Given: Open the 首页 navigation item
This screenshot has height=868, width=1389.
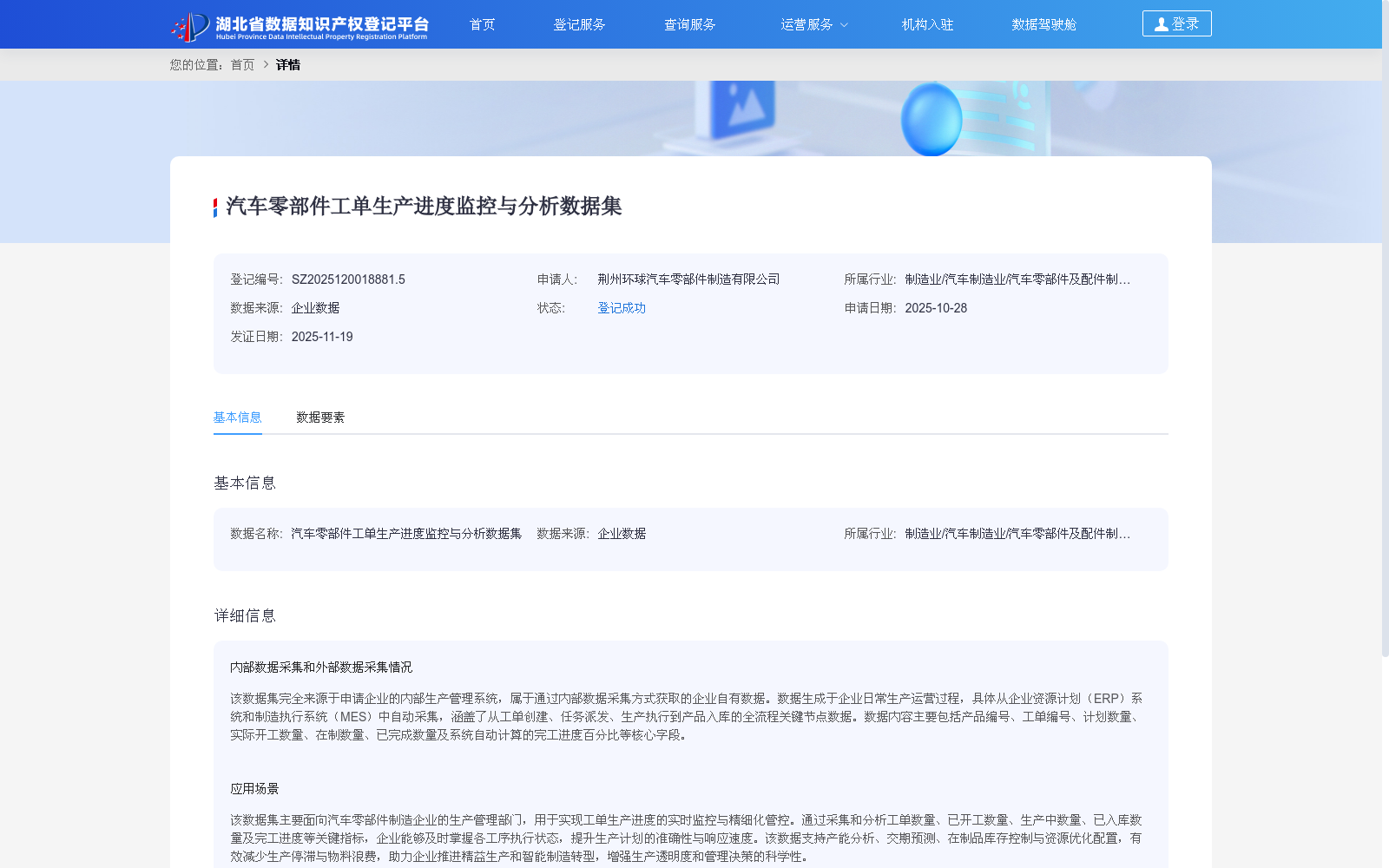Looking at the screenshot, I should (x=482, y=24).
